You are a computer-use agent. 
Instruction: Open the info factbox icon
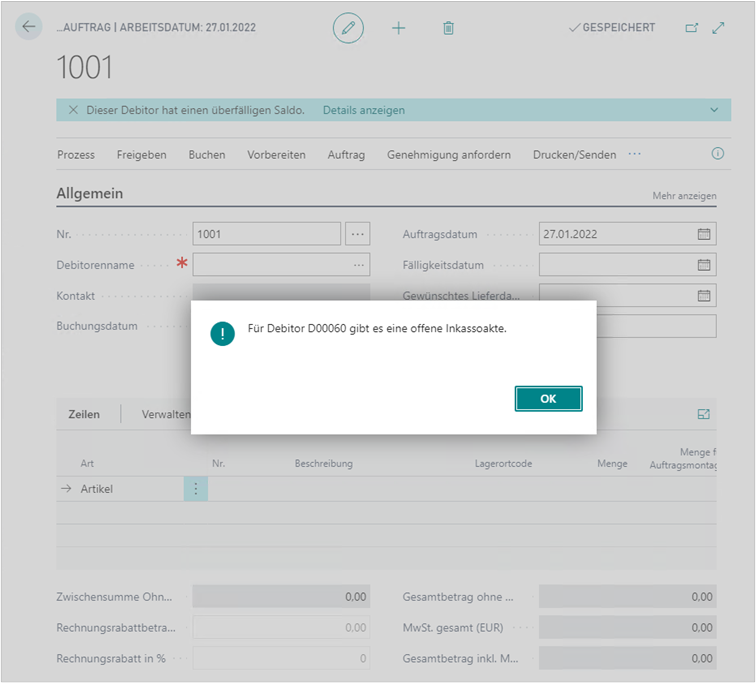(717, 154)
